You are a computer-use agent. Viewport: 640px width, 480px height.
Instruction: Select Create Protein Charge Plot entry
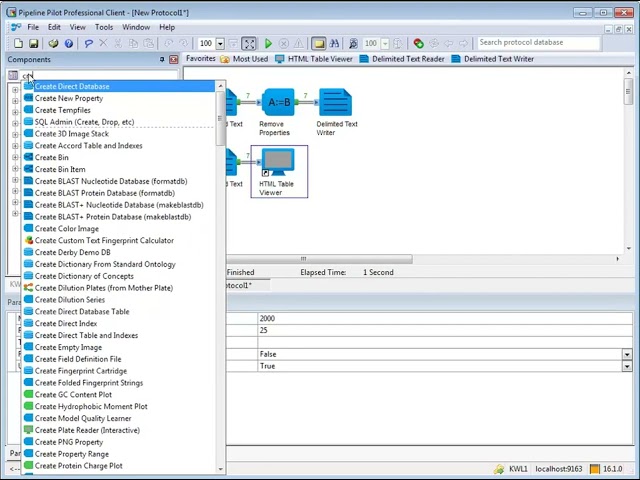[x=118, y=466]
